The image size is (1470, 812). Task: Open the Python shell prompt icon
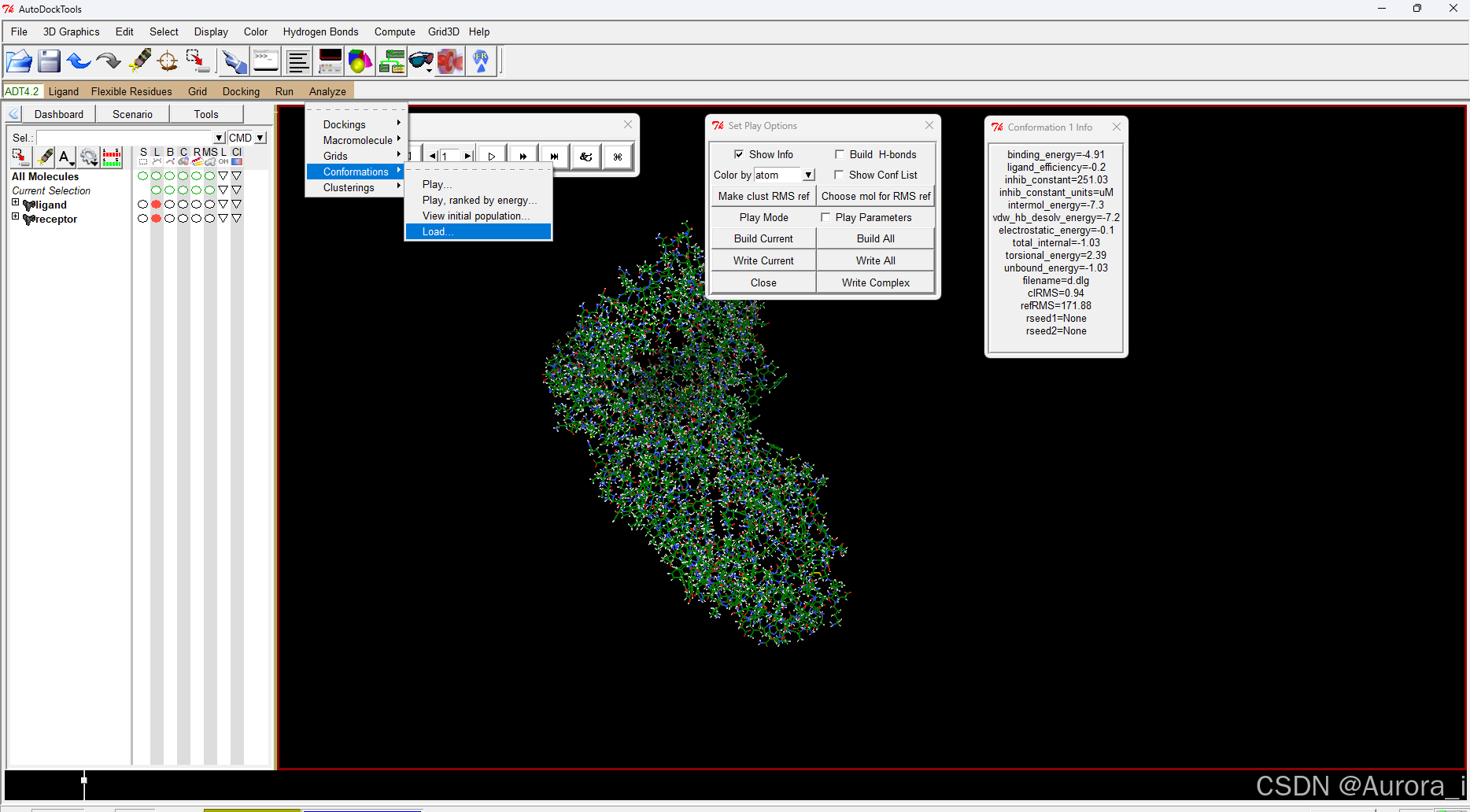(x=265, y=61)
